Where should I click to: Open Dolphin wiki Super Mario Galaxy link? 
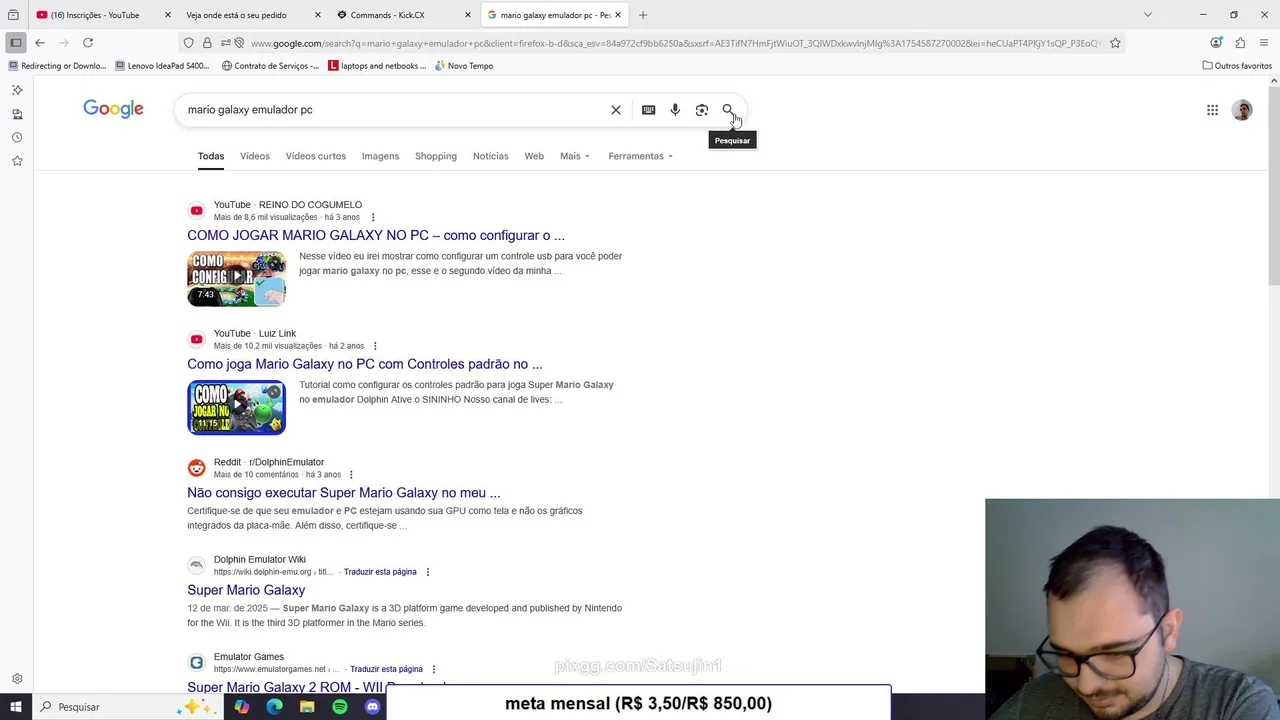pyautogui.click(x=246, y=590)
